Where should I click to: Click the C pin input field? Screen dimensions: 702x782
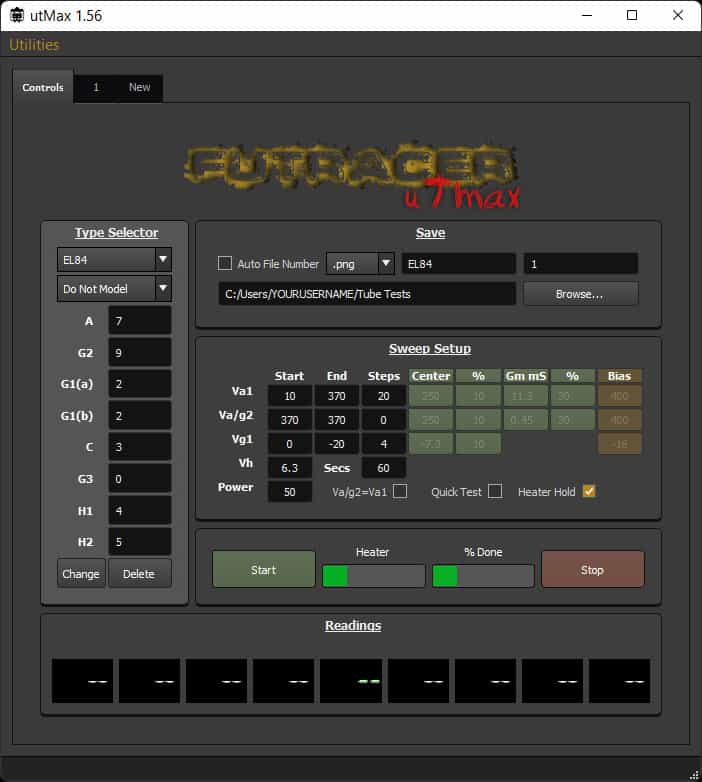pos(140,447)
